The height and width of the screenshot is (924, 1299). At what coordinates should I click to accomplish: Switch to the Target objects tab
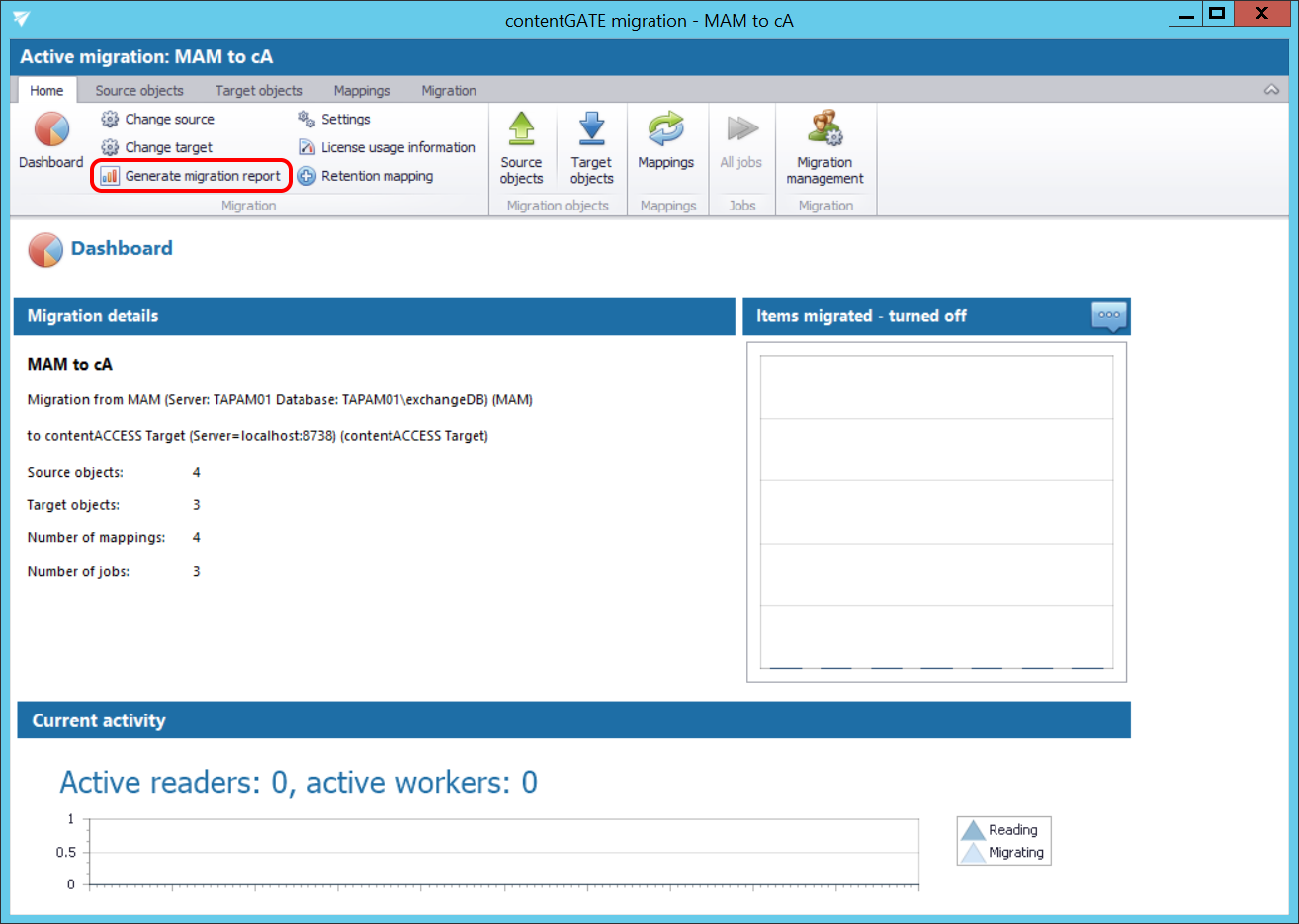coord(259,90)
